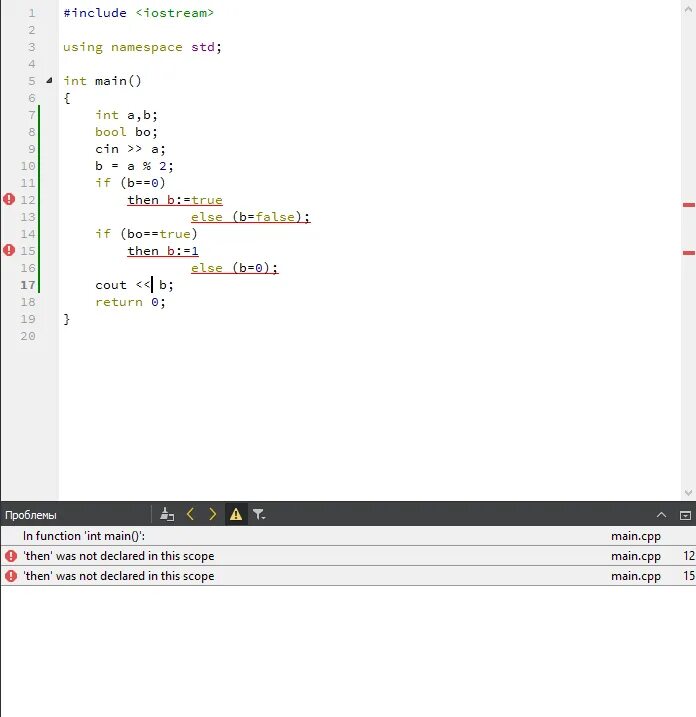Collapse the main() function fold arrow
This screenshot has height=717, width=696.
pyautogui.click(x=49, y=80)
